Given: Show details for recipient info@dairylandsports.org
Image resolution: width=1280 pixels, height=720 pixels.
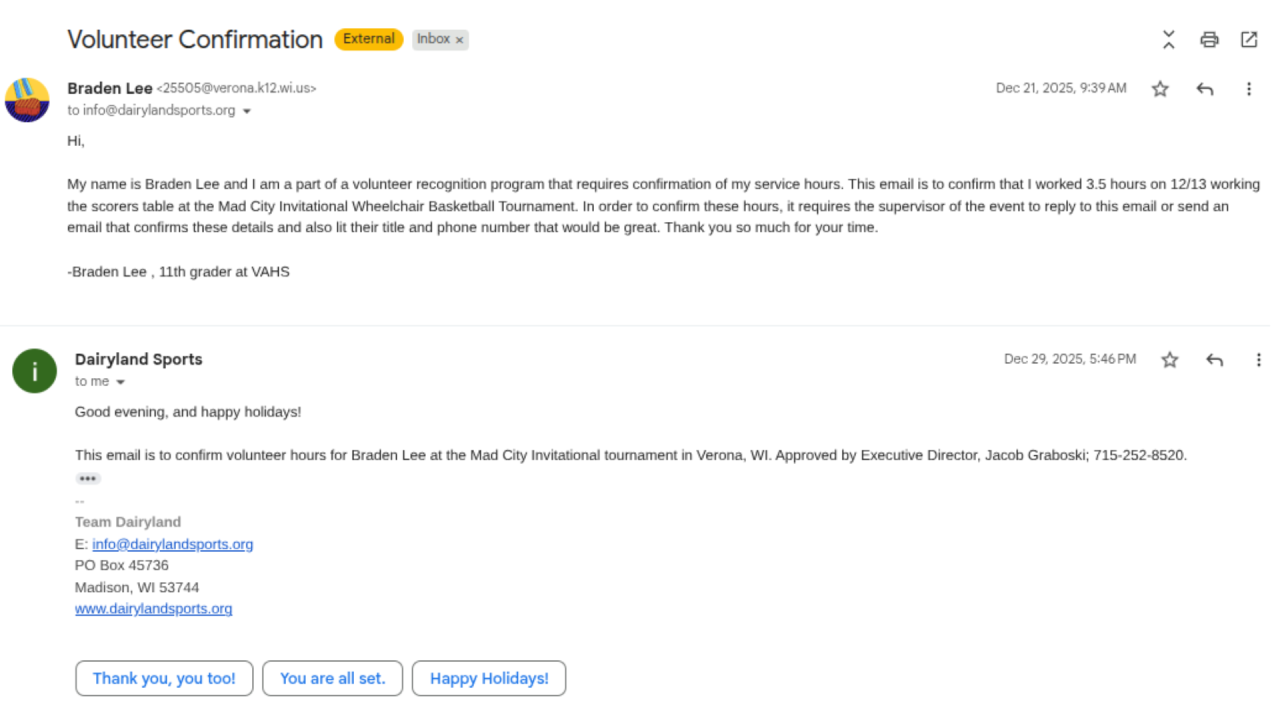Looking at the screenshot, I should (247, 111).
